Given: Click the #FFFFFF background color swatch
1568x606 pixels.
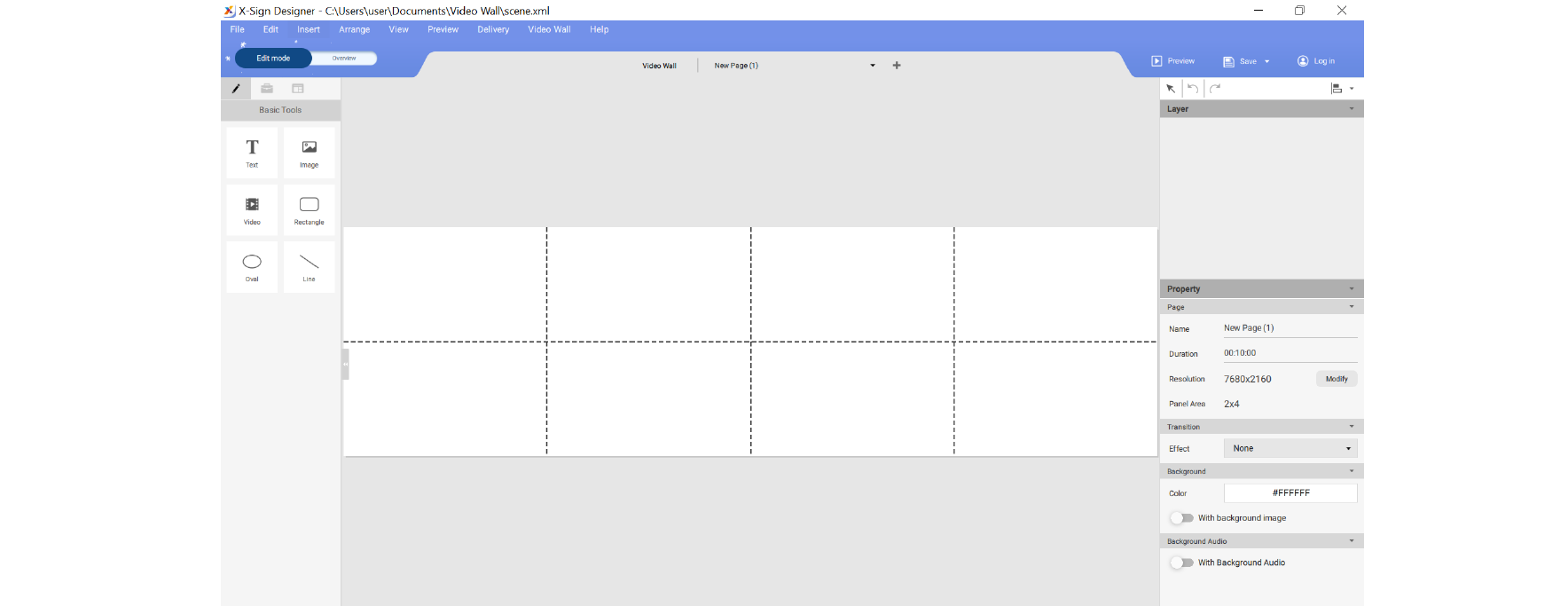Looking at the screenshot, I should coord(1290,493).
